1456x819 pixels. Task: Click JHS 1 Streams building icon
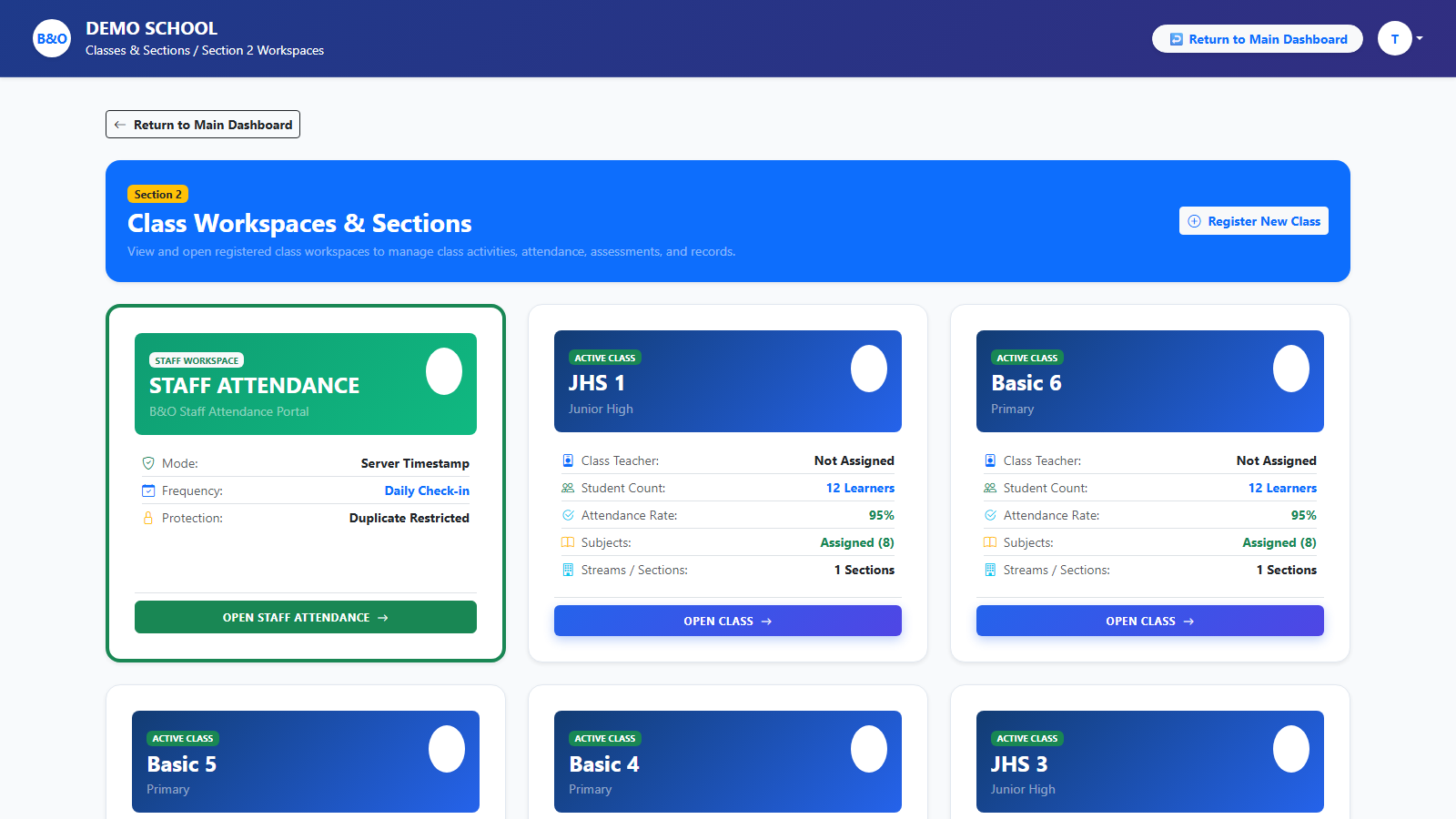pyautogui.click(x=568, y=570)
